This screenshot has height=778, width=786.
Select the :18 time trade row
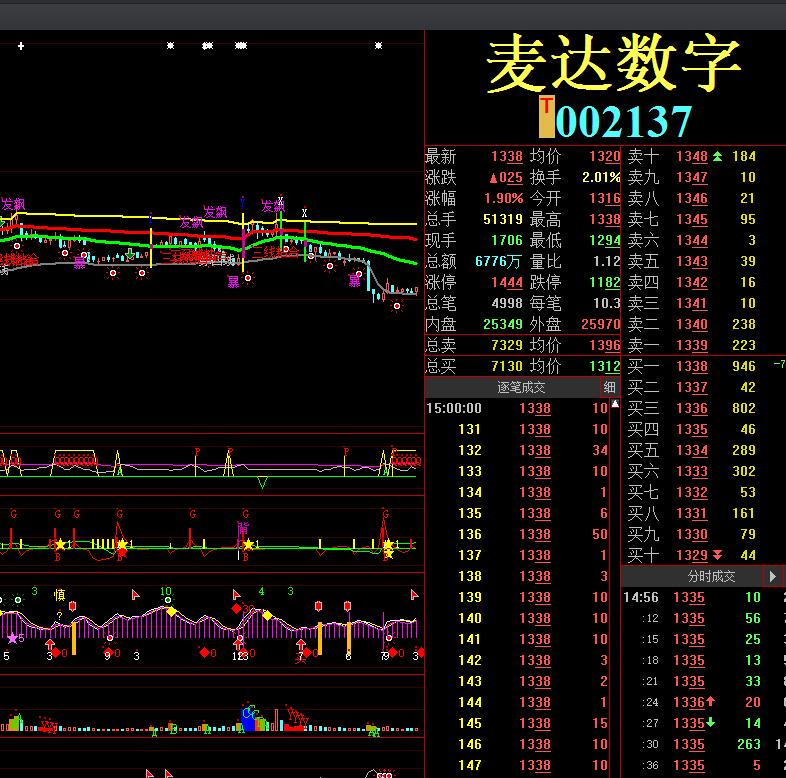(703, 660)
